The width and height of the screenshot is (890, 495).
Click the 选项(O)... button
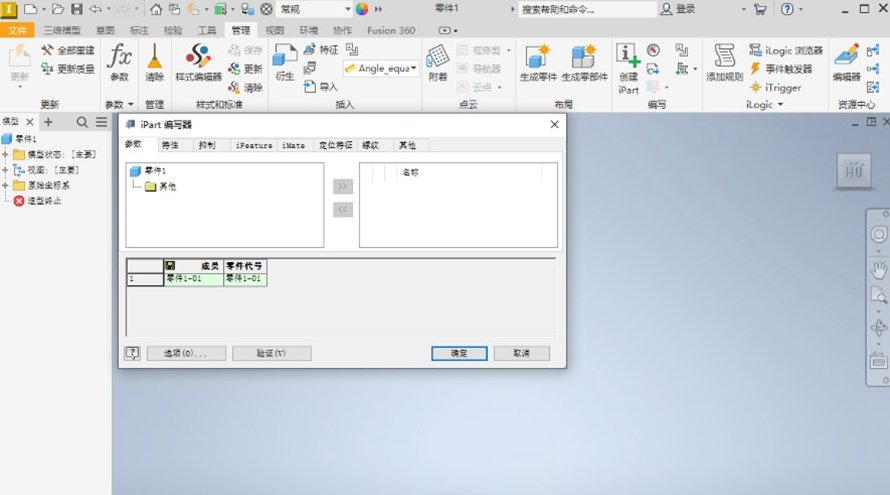(186, 353)
